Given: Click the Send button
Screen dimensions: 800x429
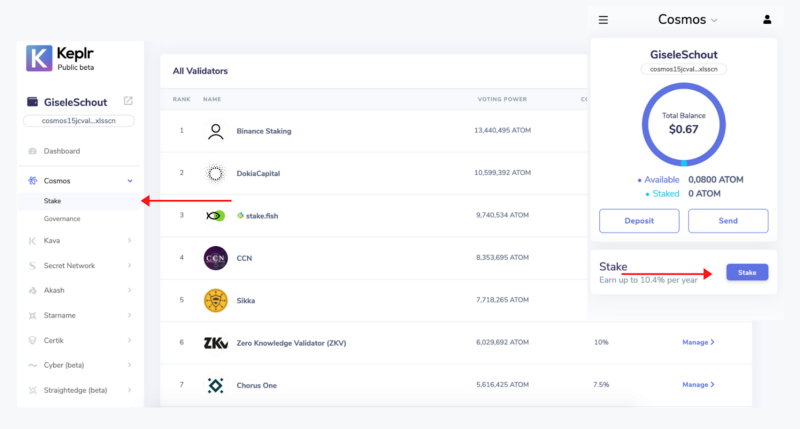Looking at the screenshot, I should 728,221.
